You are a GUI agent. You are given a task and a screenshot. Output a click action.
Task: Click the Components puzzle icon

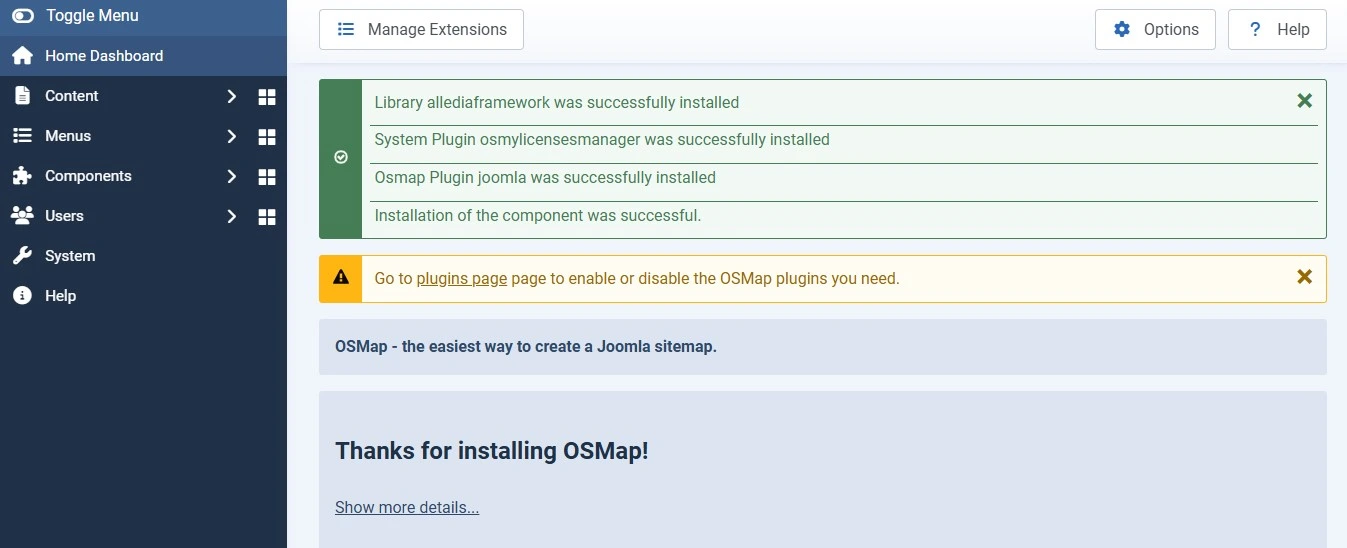(22, 176)
